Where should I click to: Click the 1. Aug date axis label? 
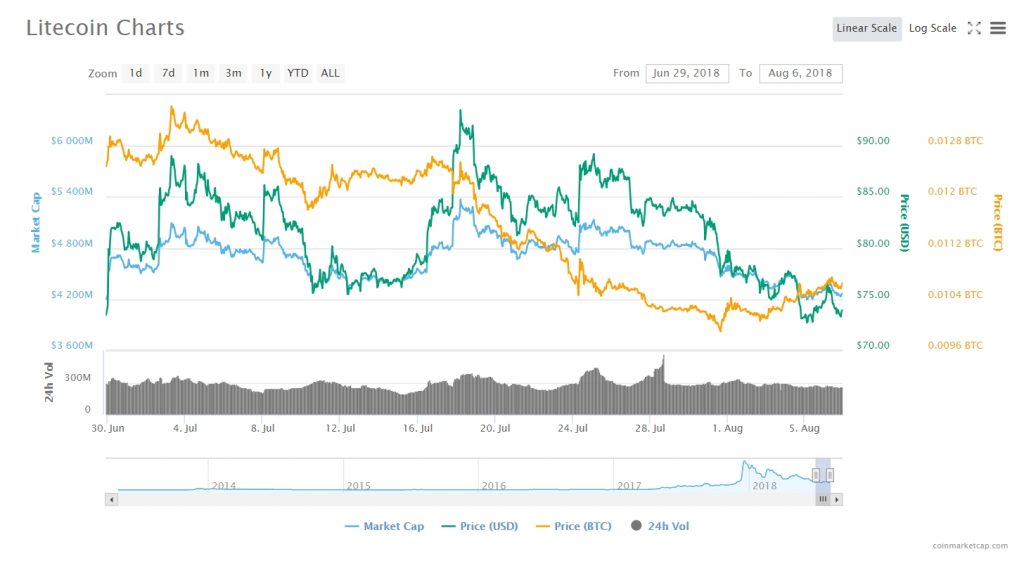point(728,428)
